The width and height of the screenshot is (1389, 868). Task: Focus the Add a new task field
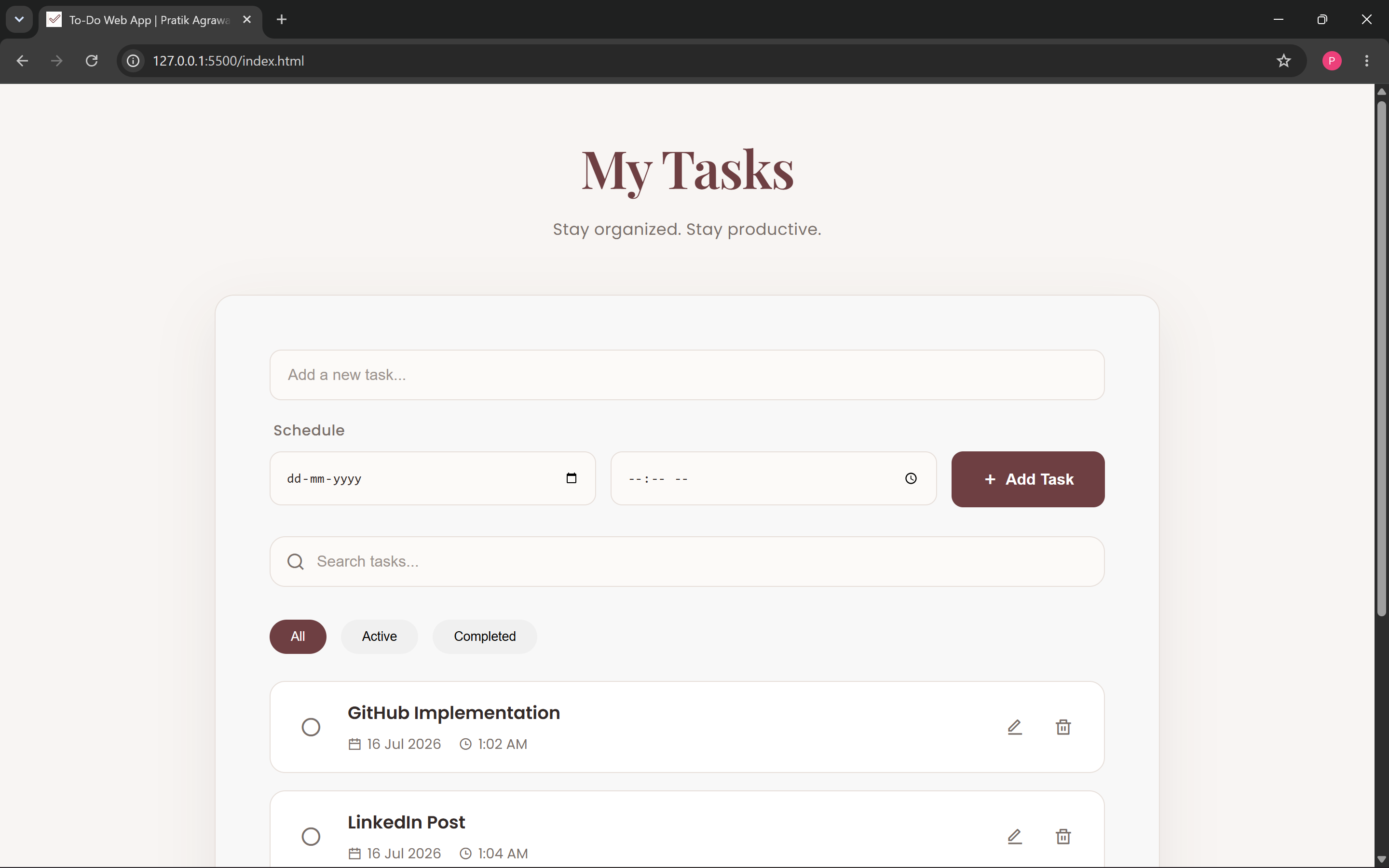pyautogui.click(x=687, y=375)
